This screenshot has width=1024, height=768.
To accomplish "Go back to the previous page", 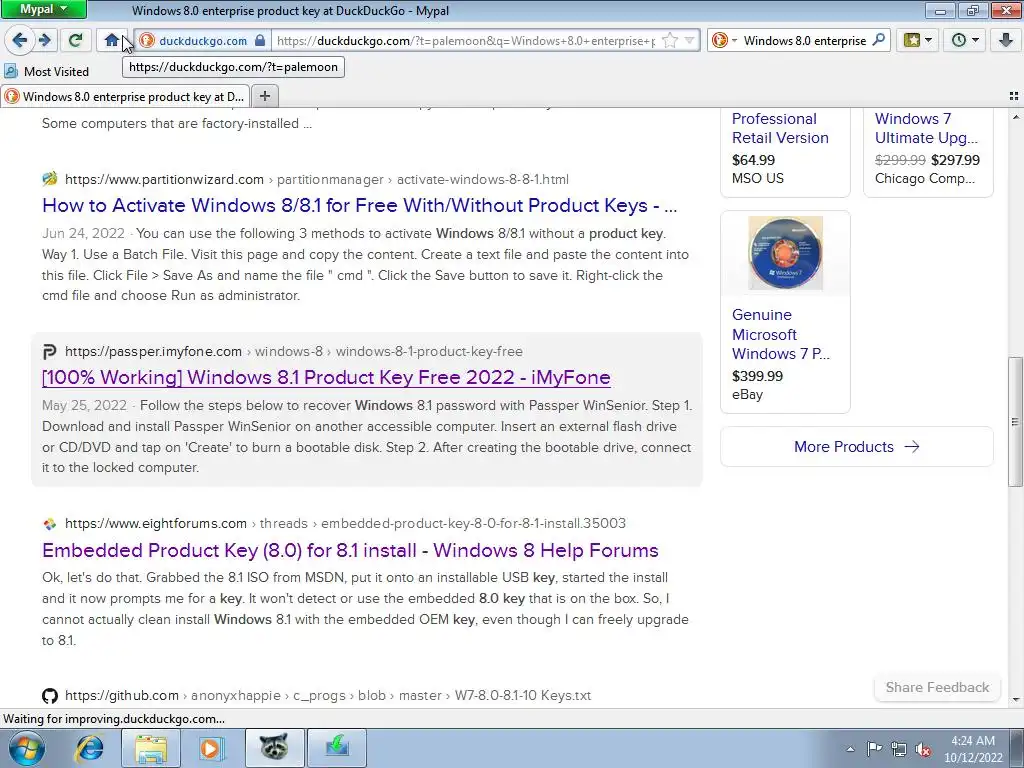I will click(x=19, y=40).
